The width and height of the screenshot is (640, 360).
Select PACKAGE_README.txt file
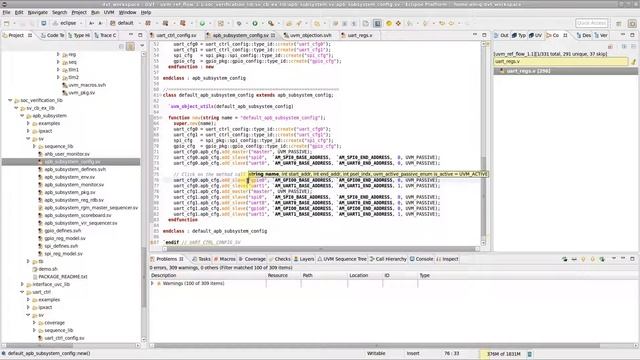point(62,276)
